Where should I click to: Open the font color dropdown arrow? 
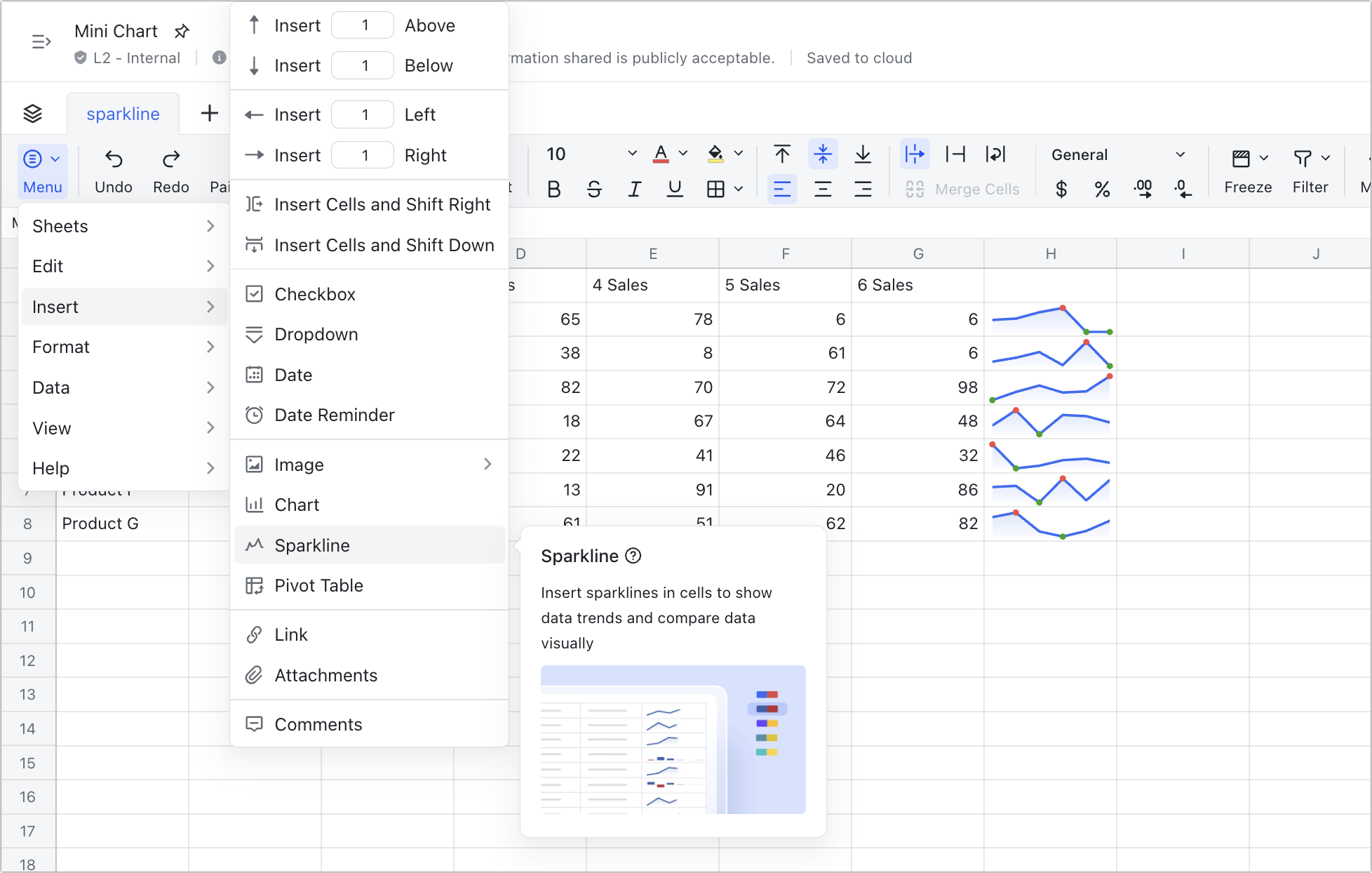click(x=682, y=154)
